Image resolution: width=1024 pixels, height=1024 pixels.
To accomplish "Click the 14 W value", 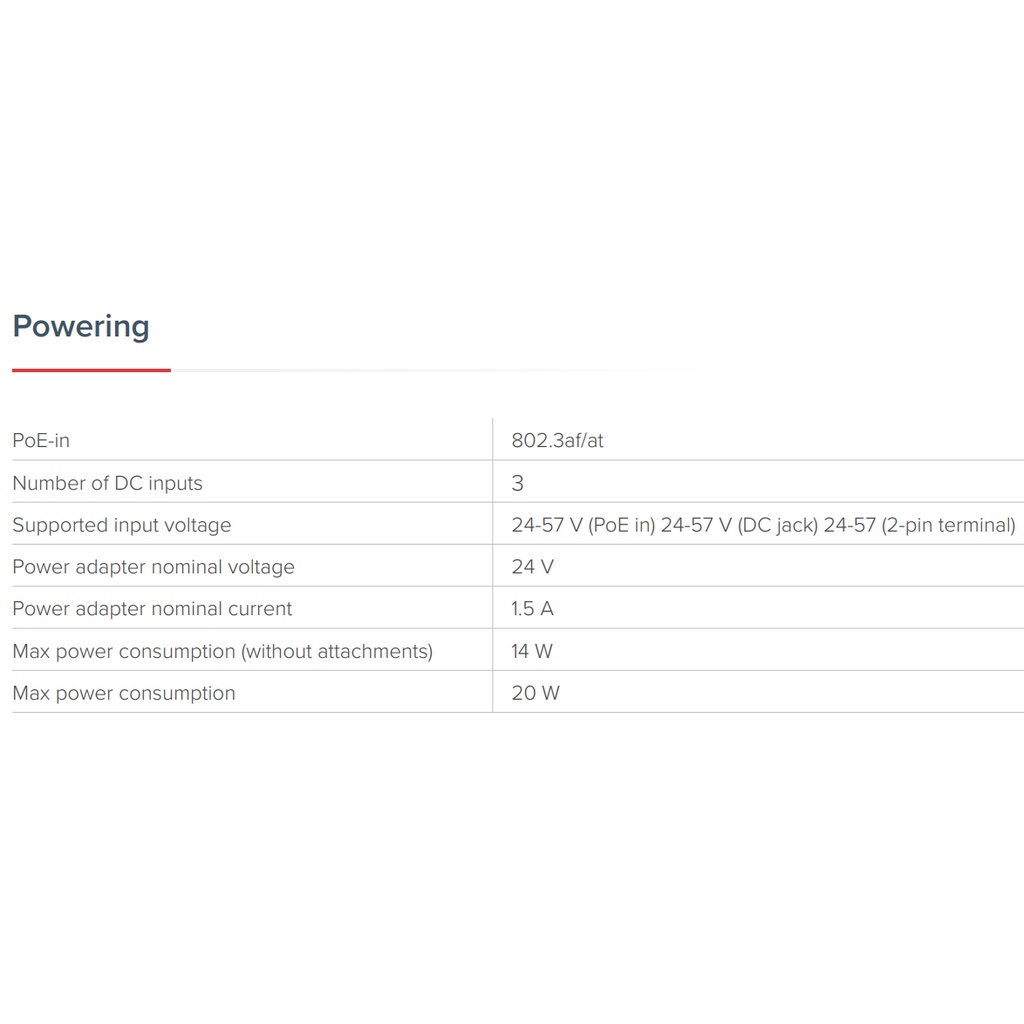I will pos(532,651).
